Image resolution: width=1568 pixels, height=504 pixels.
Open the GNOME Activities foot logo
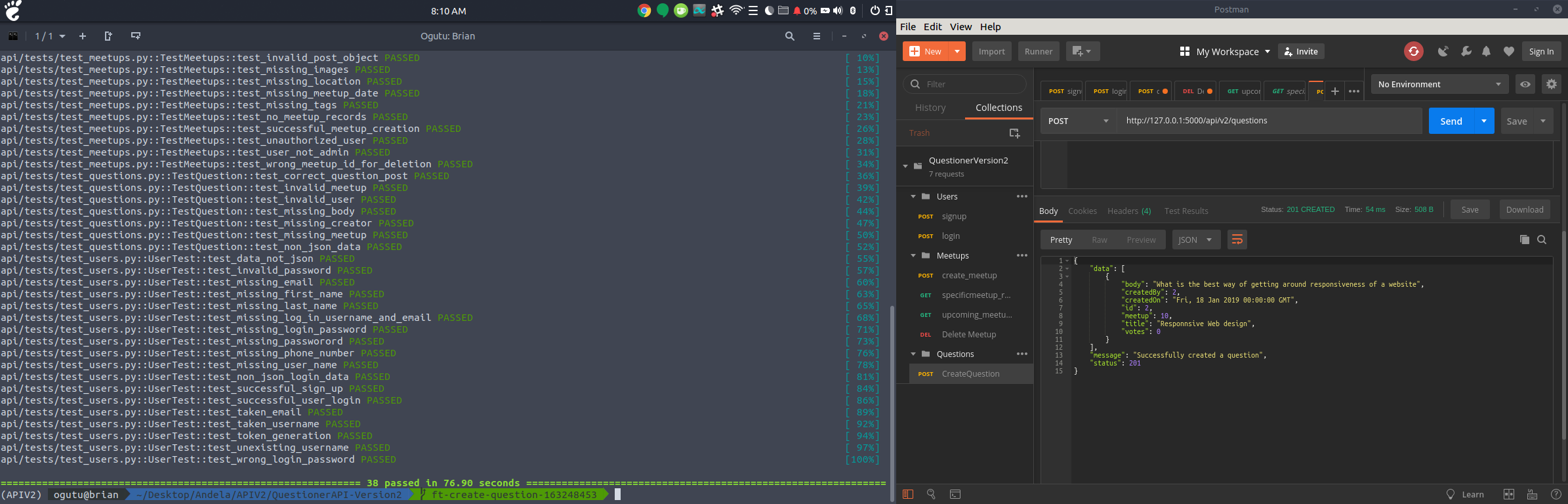(x=13, y=10)
